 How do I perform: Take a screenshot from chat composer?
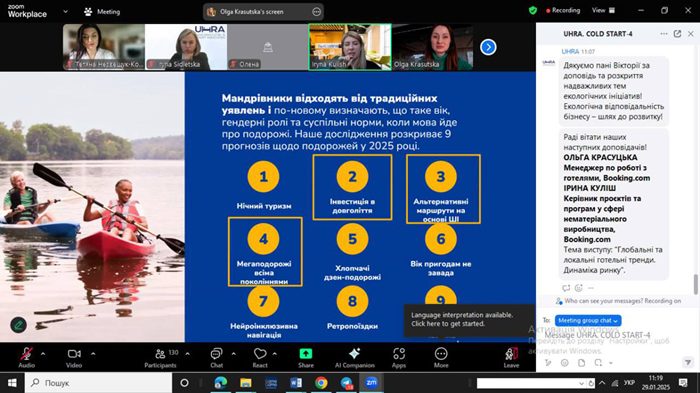598,363
